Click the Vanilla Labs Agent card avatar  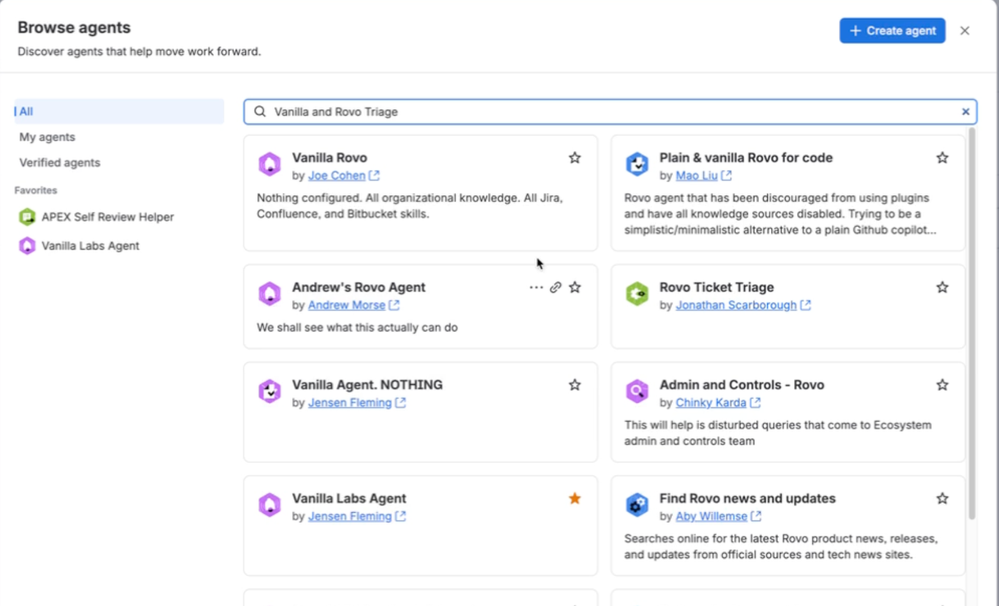(x=270, y=505)
